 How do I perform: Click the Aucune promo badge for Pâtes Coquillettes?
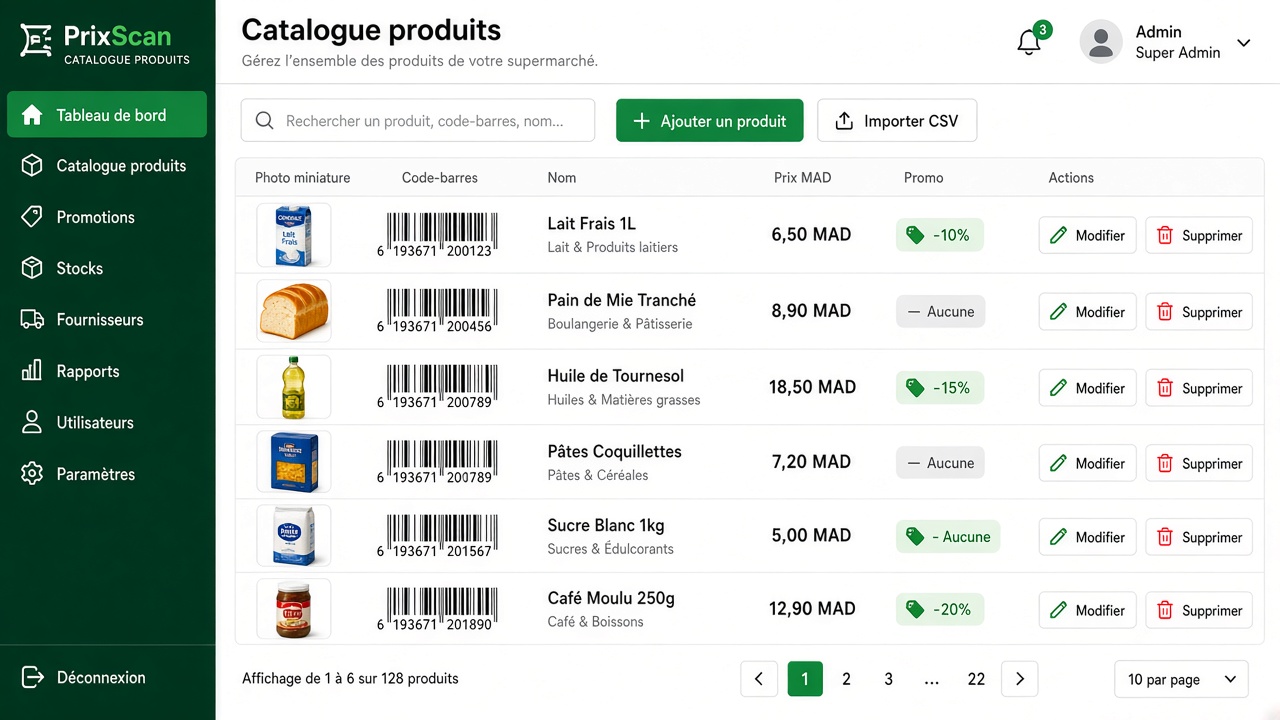pos(940,463)
